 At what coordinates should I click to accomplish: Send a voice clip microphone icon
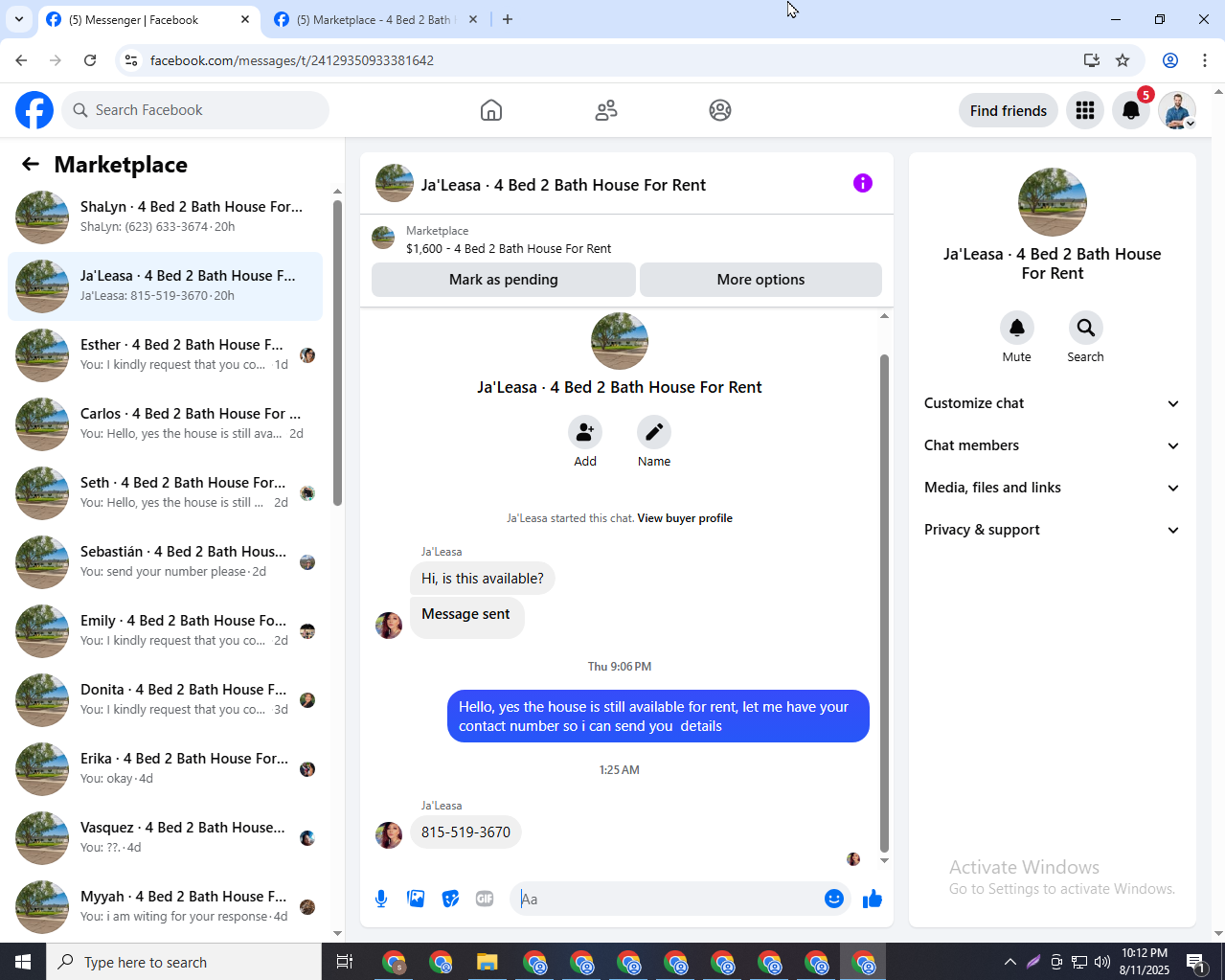tap(381, 899)
